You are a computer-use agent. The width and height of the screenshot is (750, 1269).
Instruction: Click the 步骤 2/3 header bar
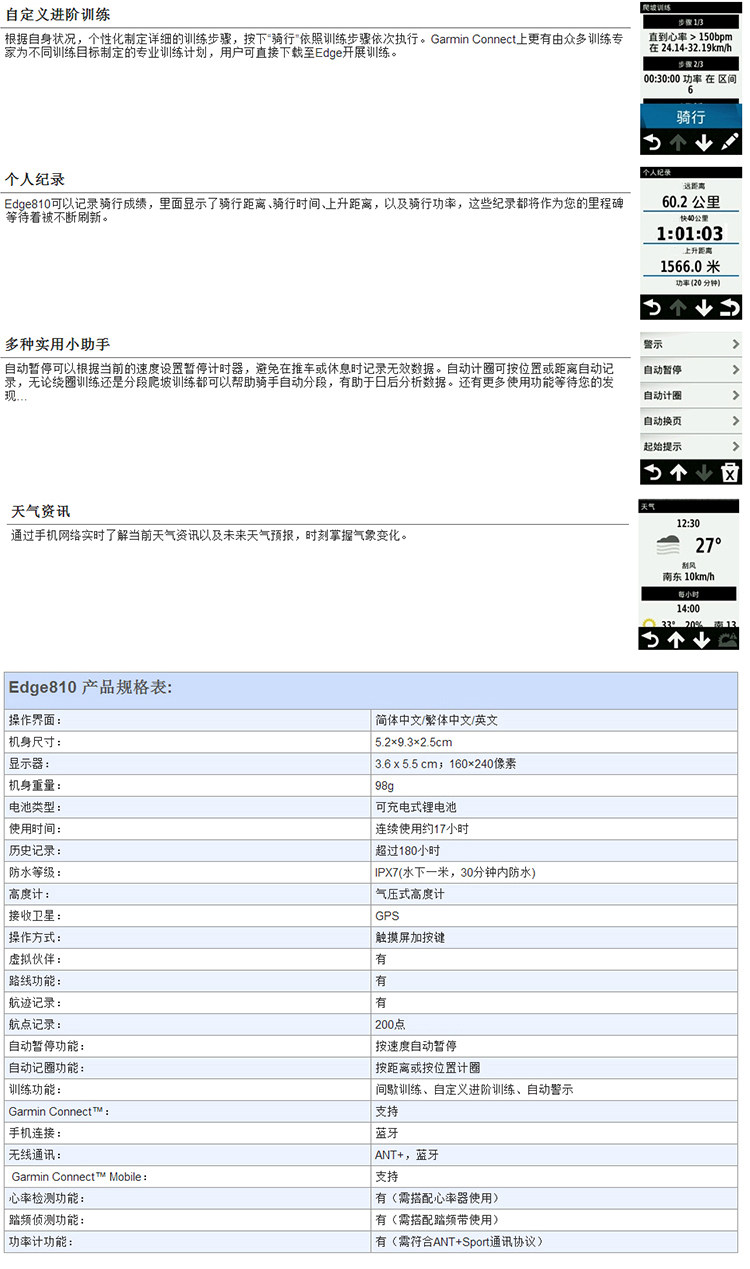[x=691, y=63]
